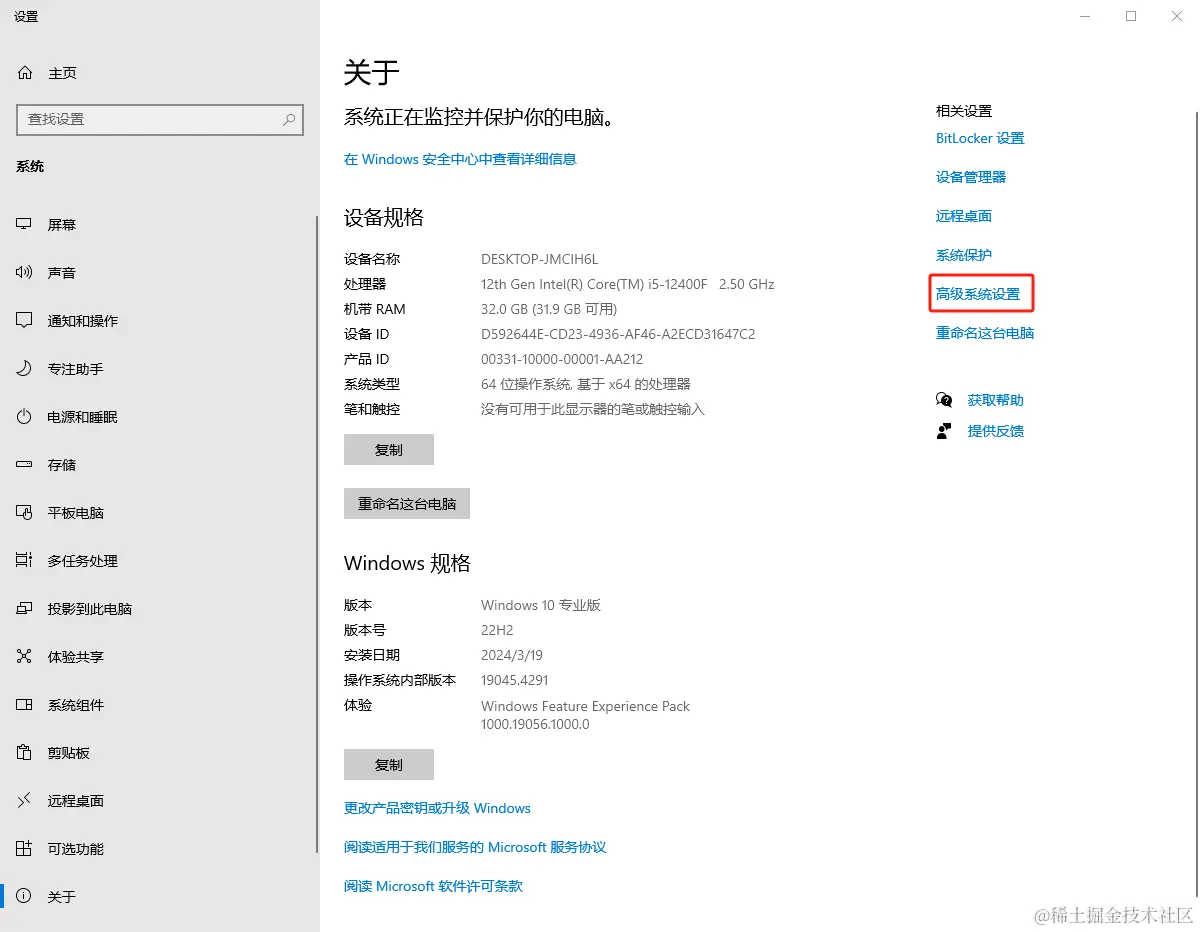Click edition value Windows 10 专业版

coord(541,605)
